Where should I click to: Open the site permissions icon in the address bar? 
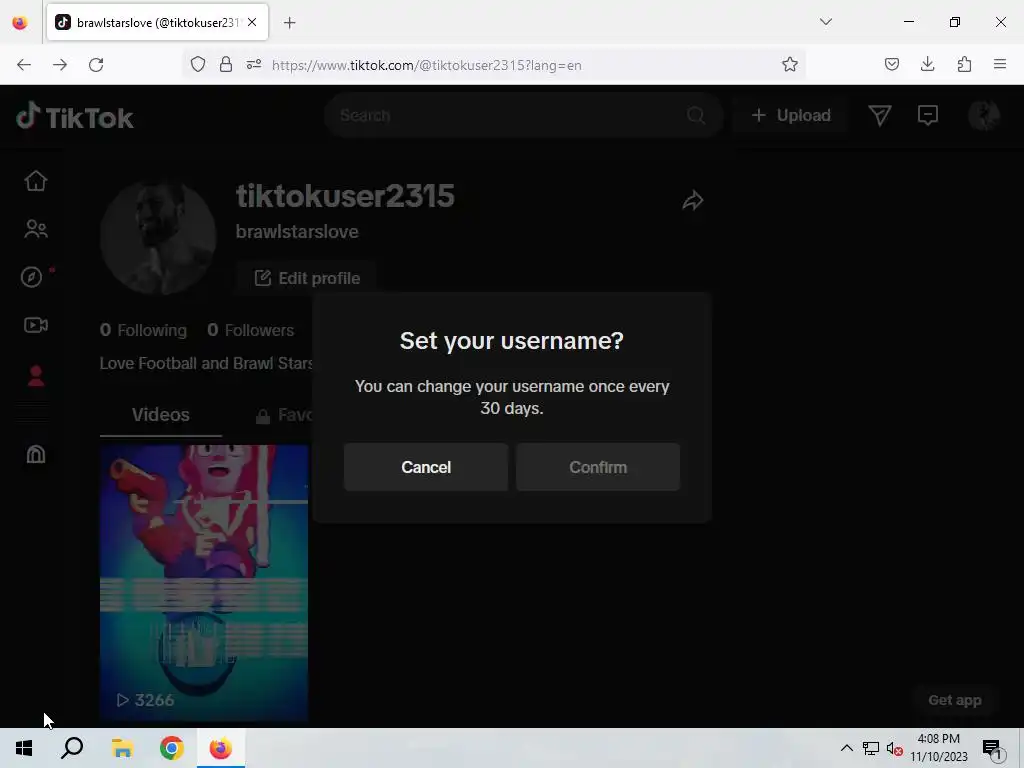[254, 64]
